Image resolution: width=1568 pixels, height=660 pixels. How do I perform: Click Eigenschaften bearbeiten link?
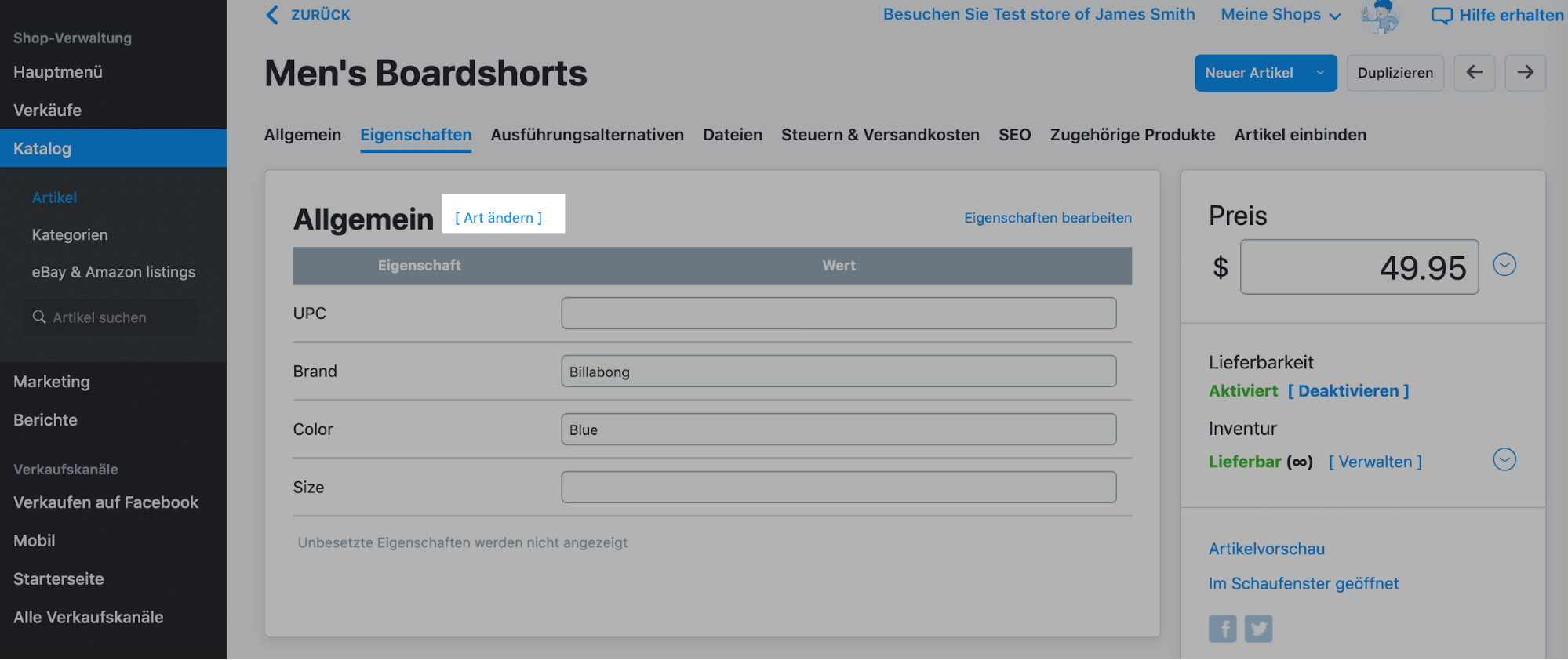1047,218
